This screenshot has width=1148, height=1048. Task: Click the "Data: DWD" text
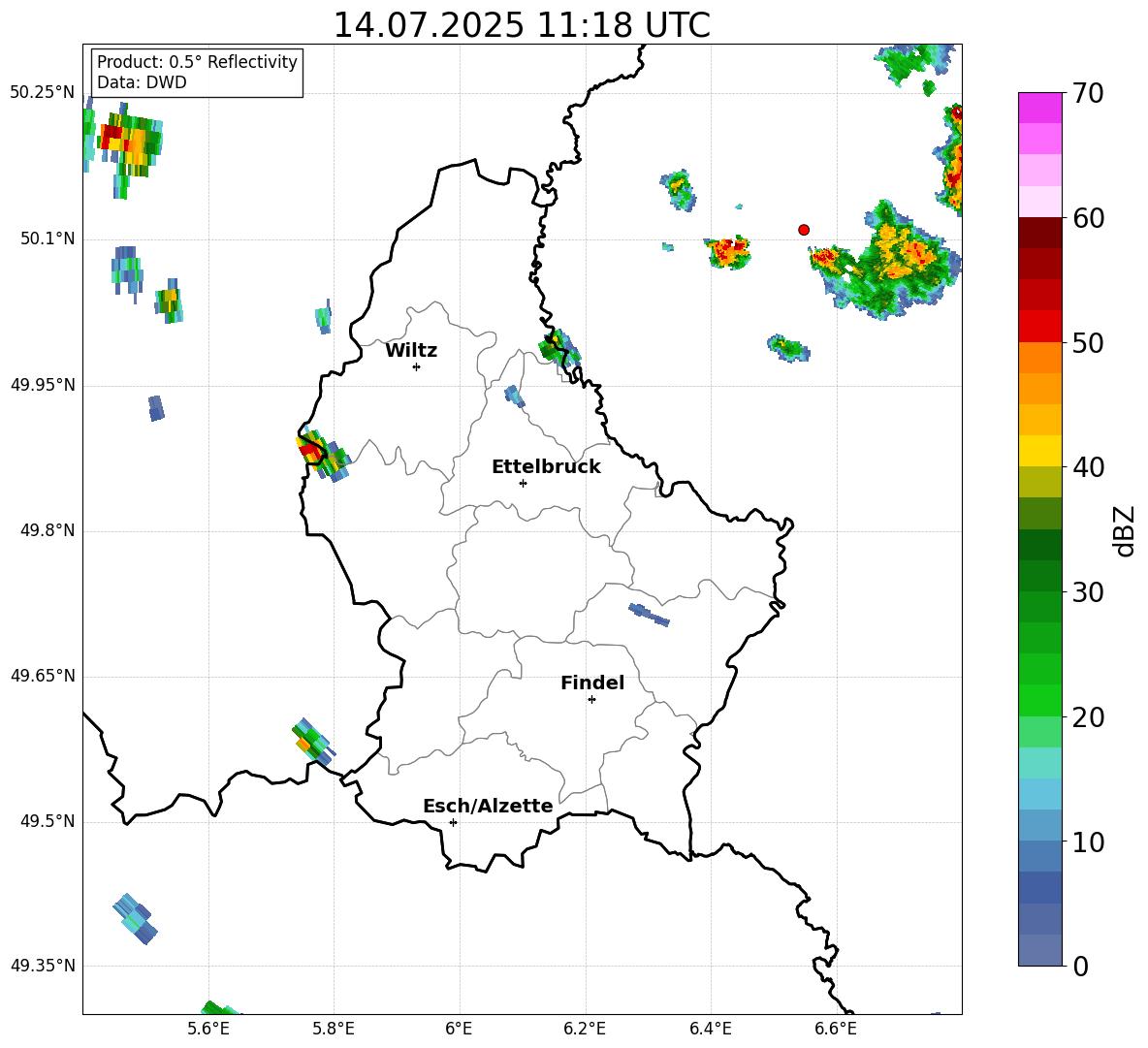[x=142, y=82]
